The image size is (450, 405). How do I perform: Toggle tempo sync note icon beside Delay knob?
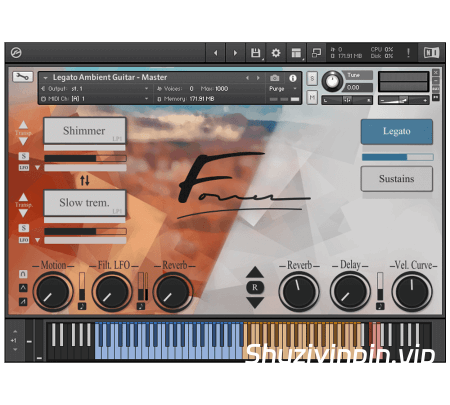pos(380,306)
